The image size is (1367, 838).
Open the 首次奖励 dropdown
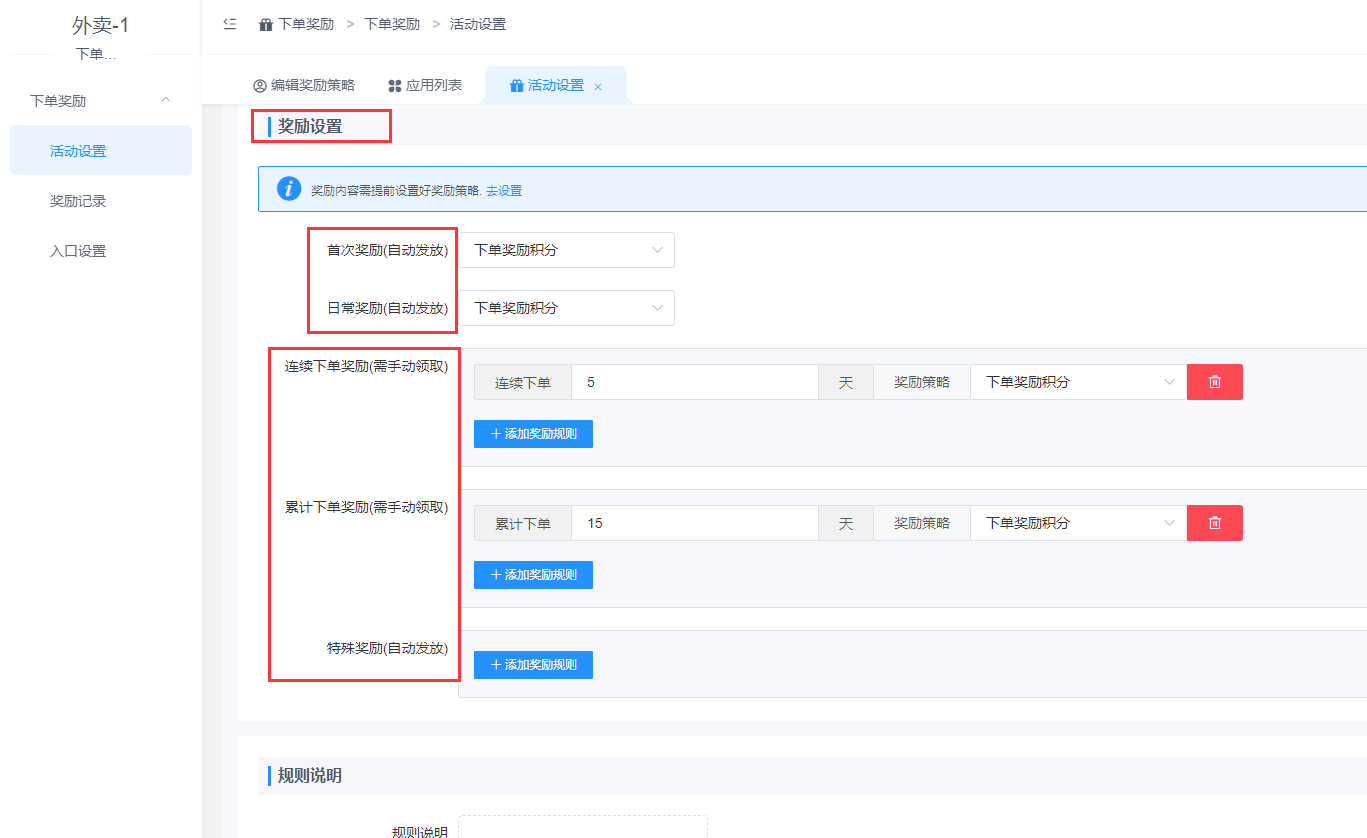coord(567,250)
